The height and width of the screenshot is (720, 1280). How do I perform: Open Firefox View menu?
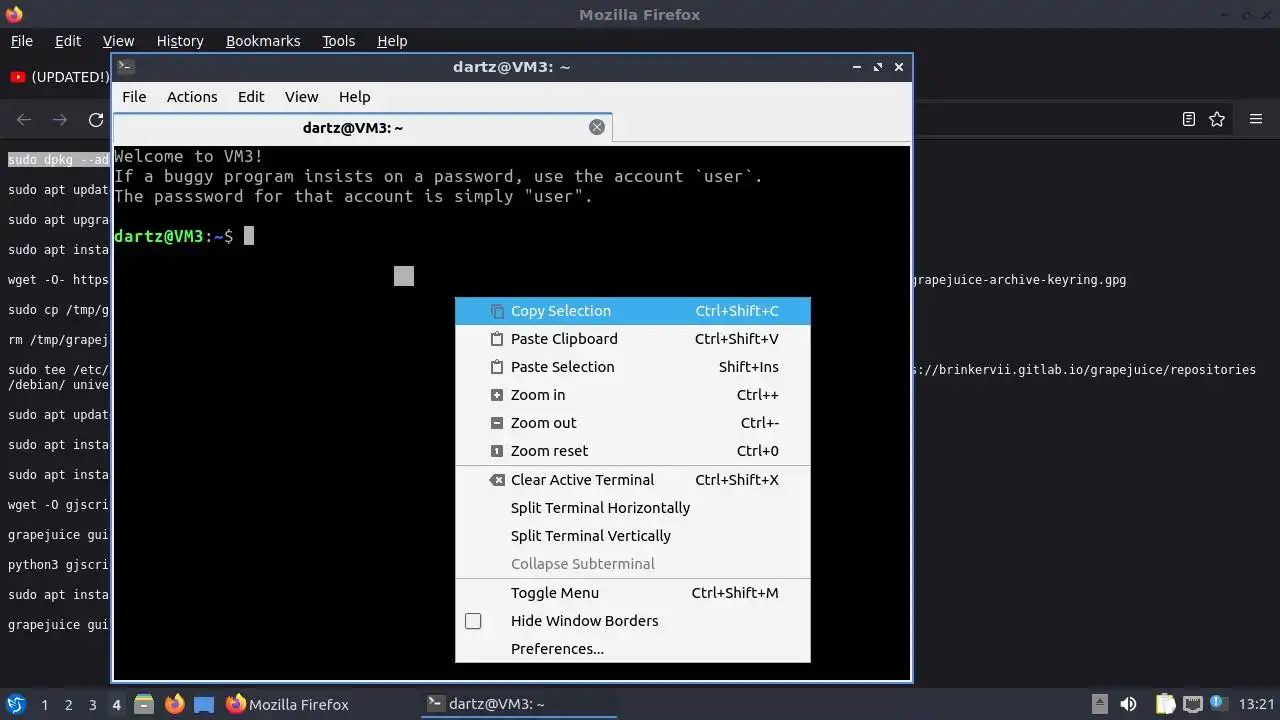[x=118, y=41]
